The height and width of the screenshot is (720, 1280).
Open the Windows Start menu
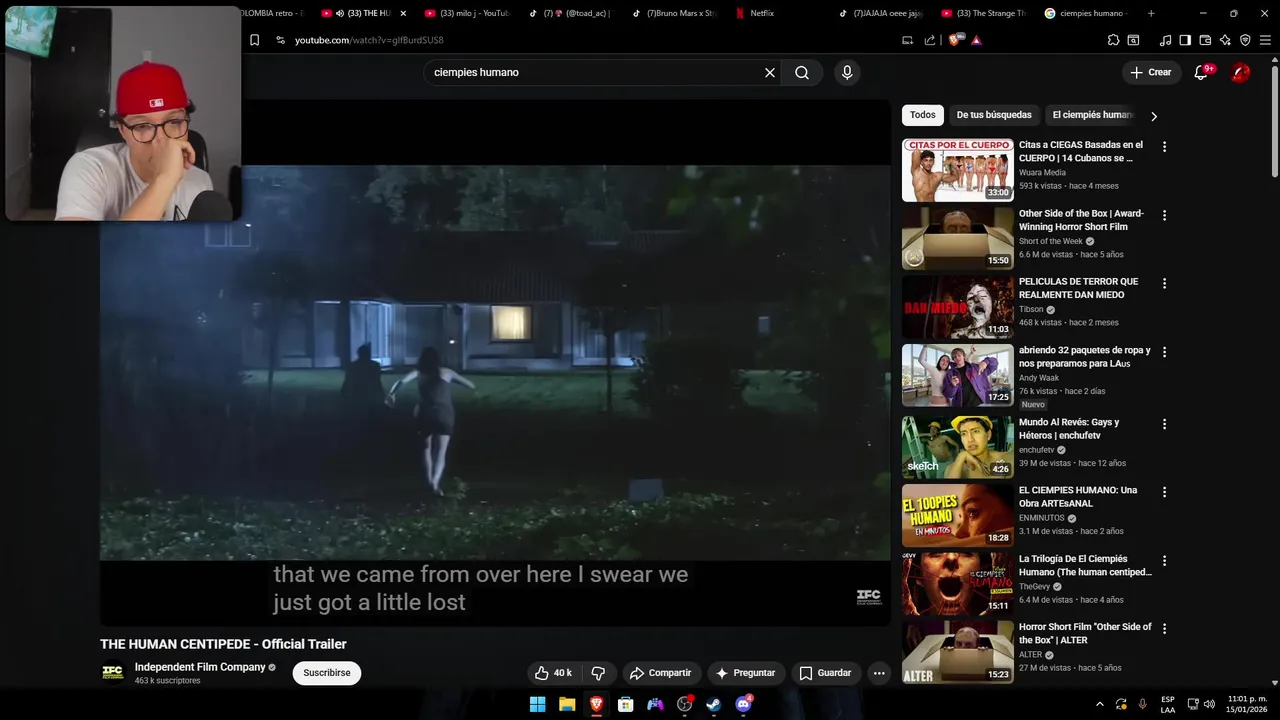537,704
